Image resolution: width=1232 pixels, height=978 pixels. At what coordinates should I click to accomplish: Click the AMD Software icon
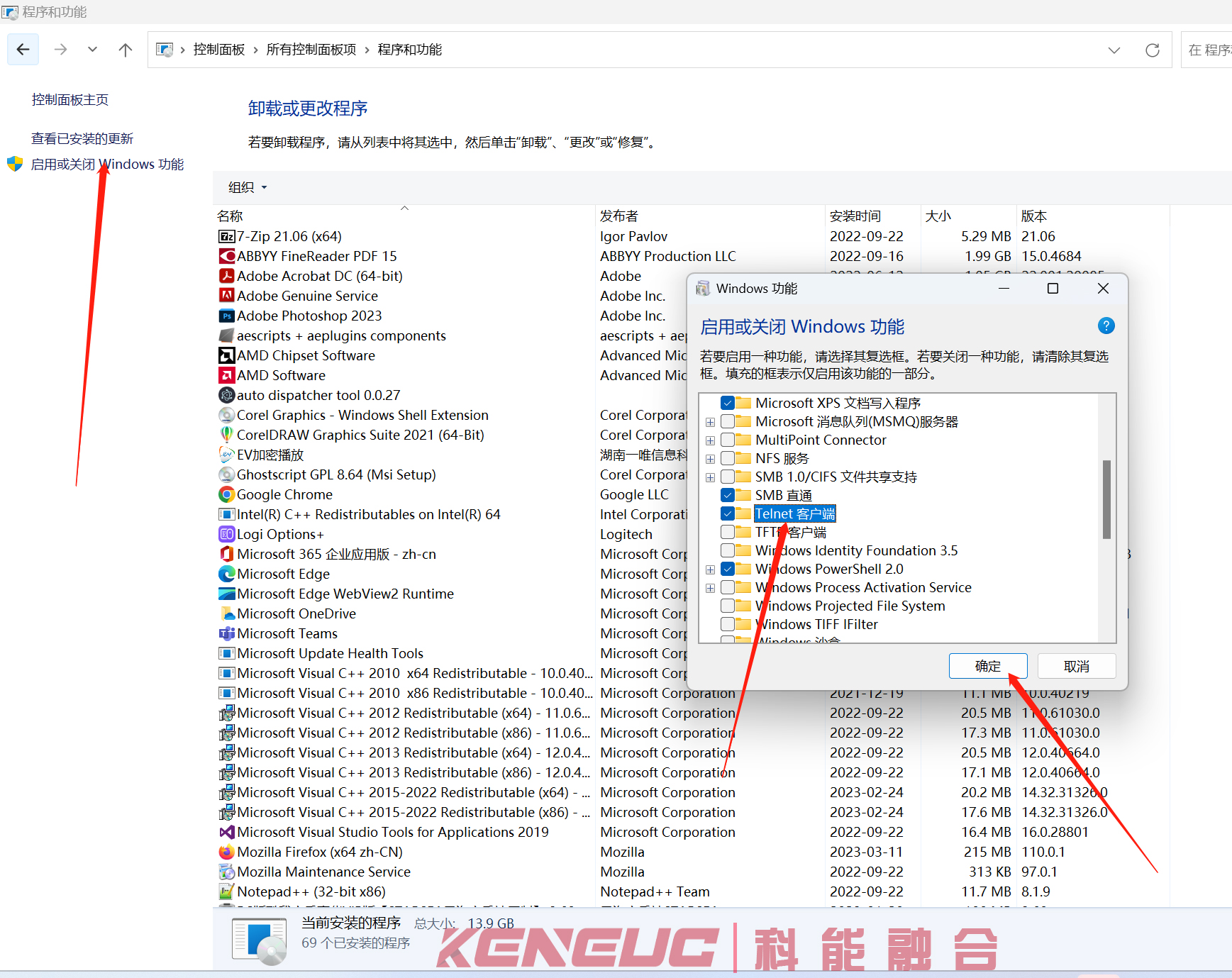pyautogui.click(x=227, y=375)
